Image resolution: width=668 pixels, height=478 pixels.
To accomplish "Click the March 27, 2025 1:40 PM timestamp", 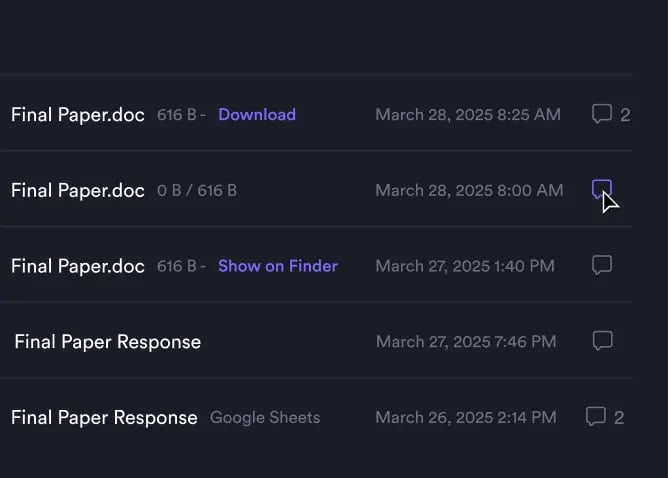I will 464,266.
